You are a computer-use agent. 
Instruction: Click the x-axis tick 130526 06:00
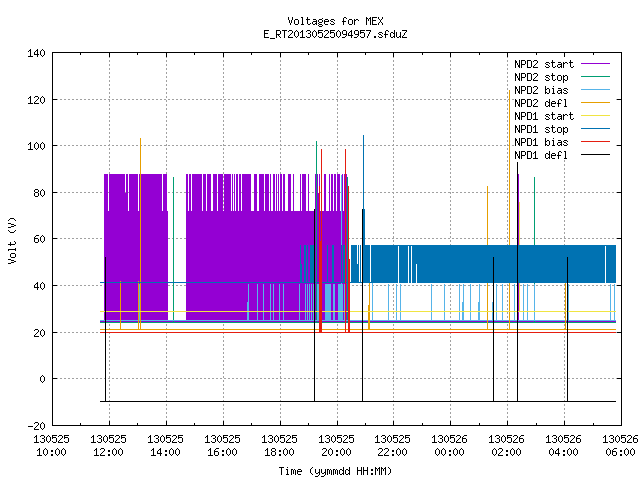coord(620,446)
